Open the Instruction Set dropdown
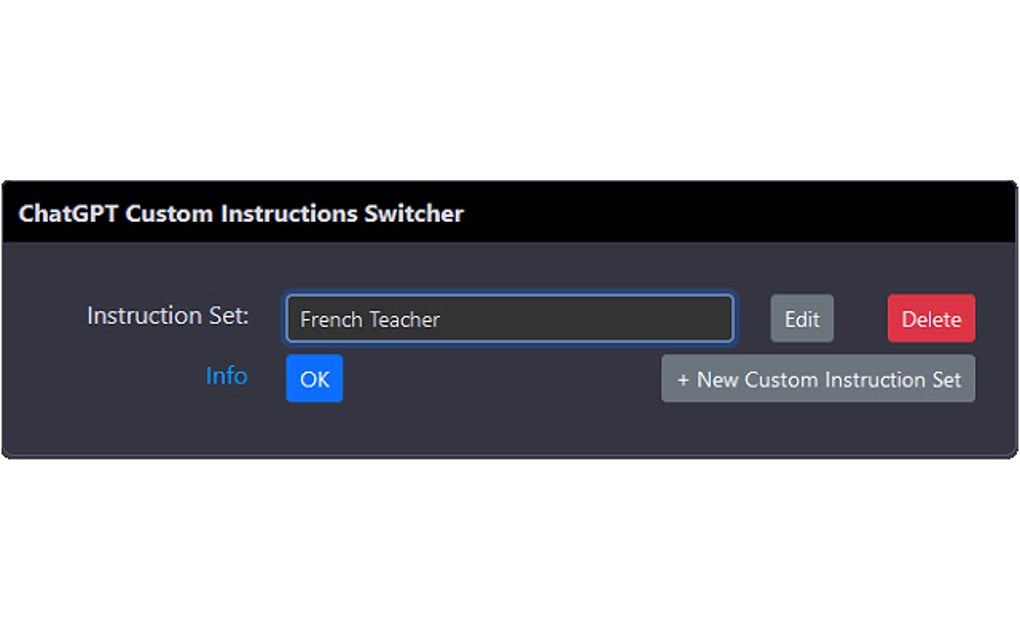This screenshot has height=638, width=1020. pyautogui.click(x=509, y=319)
